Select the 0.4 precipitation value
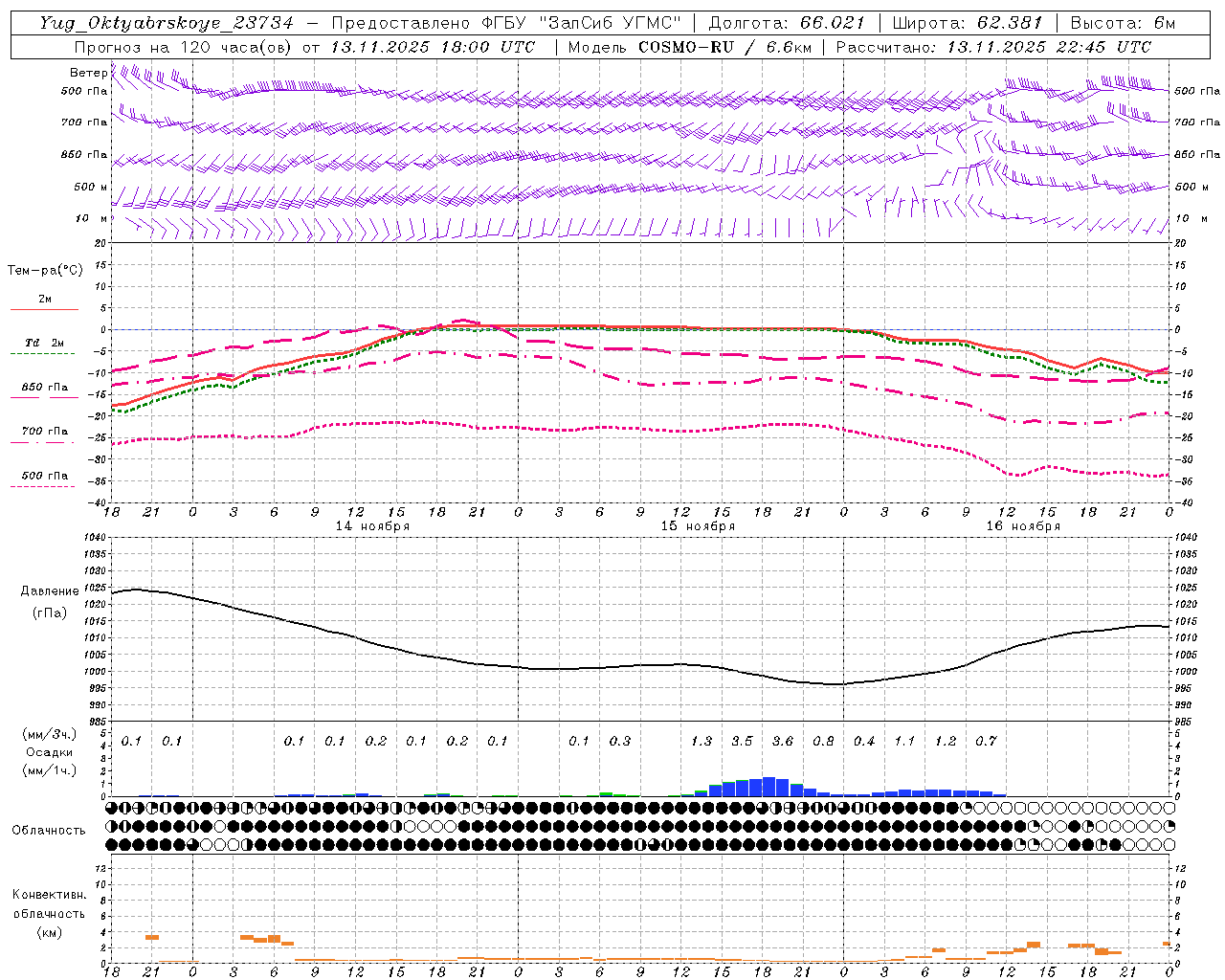Image resolution: width=1225 pixels, height=980 pixels. click(x=864, y=741)
